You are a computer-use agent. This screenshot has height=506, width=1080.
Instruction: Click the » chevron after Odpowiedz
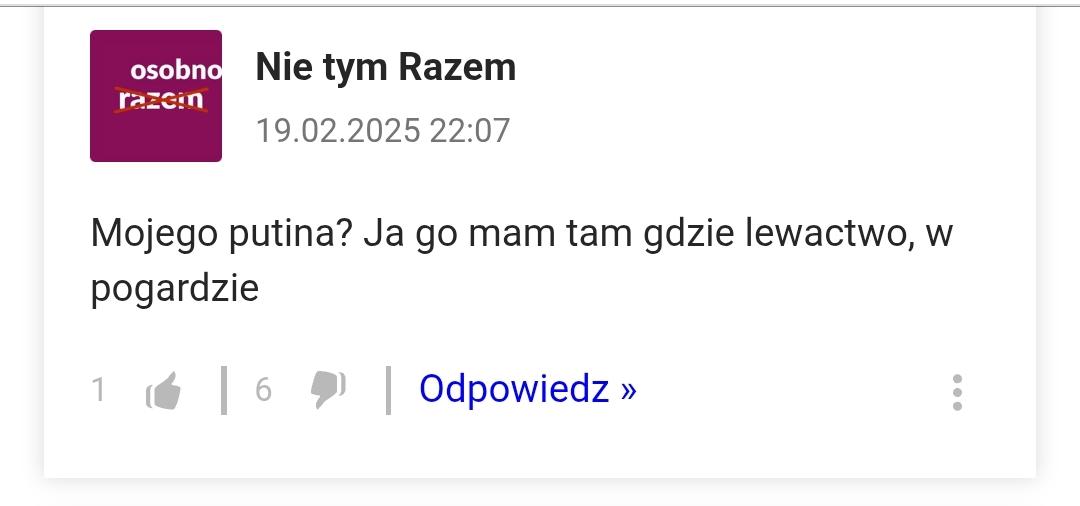point(628,390)
